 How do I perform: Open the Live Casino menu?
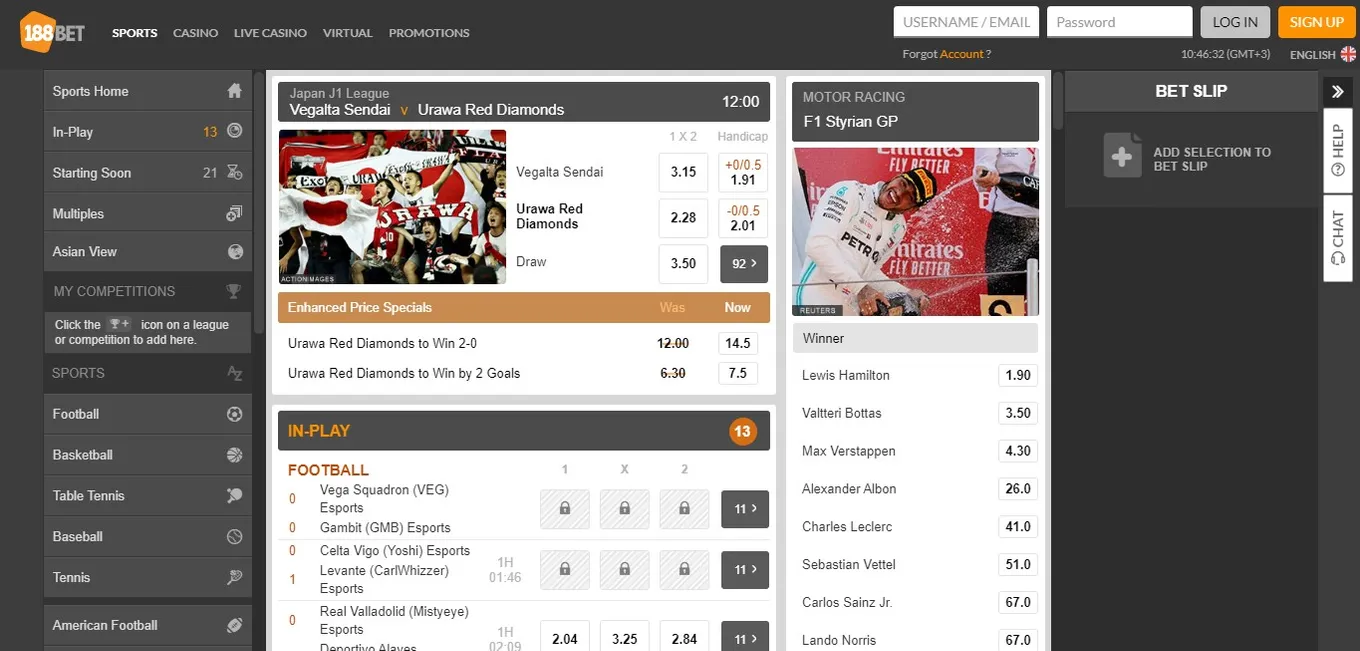pyautogui.click(x=270, y=33)
